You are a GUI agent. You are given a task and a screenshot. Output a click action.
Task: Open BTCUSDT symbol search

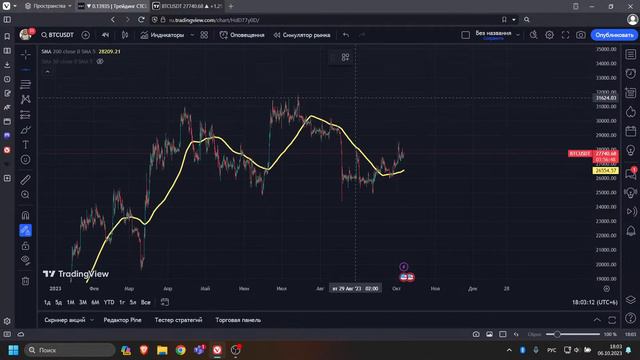[x=58, y=35]
